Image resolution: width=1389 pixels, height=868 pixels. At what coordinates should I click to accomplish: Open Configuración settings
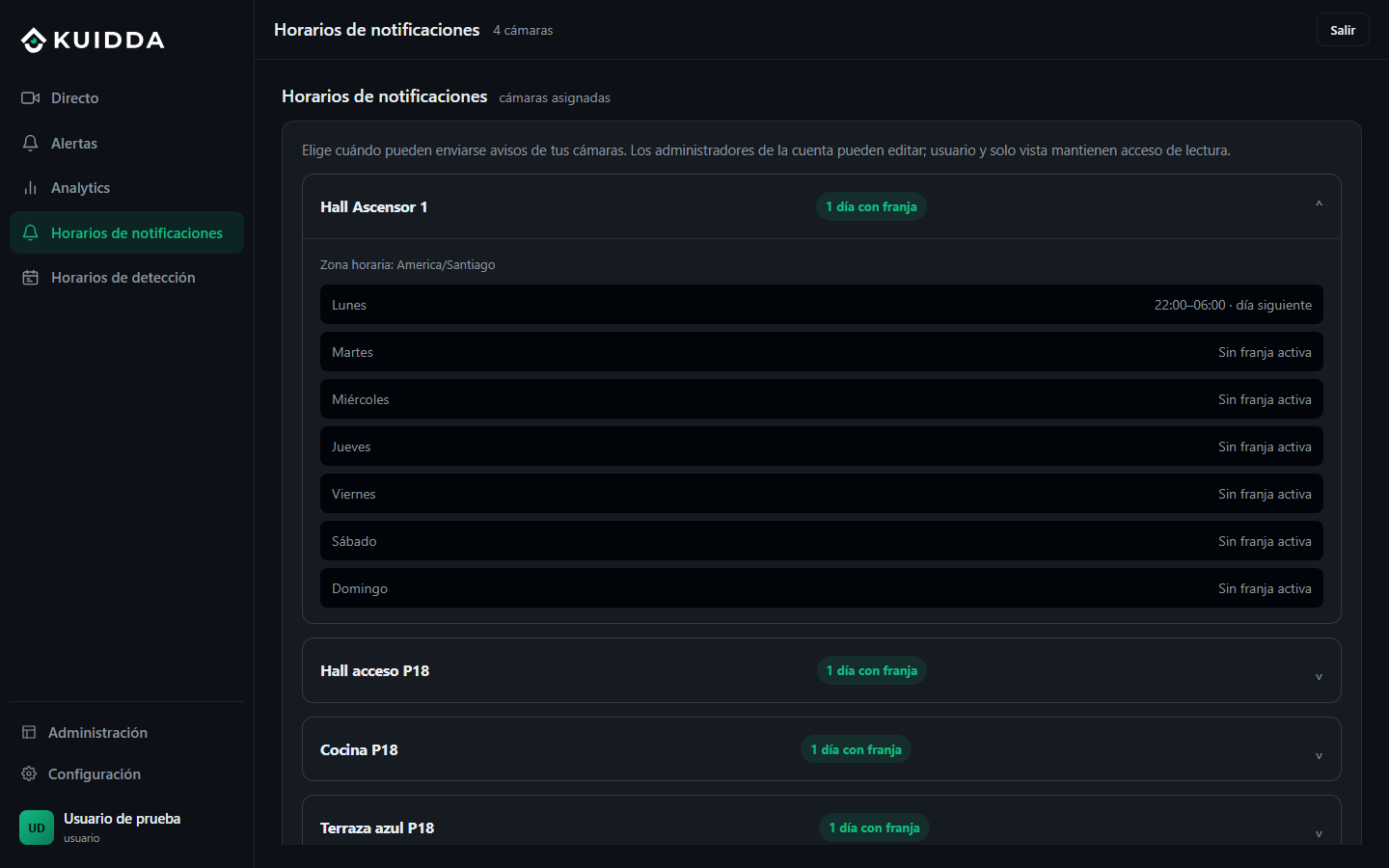tap(126, 774)
